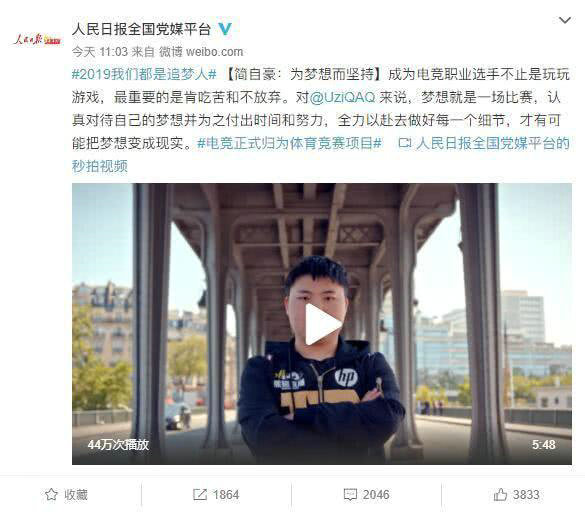Open the @UziQAQ mention link
The height and width of the screenshot is (512, 585).
(342, 97)
